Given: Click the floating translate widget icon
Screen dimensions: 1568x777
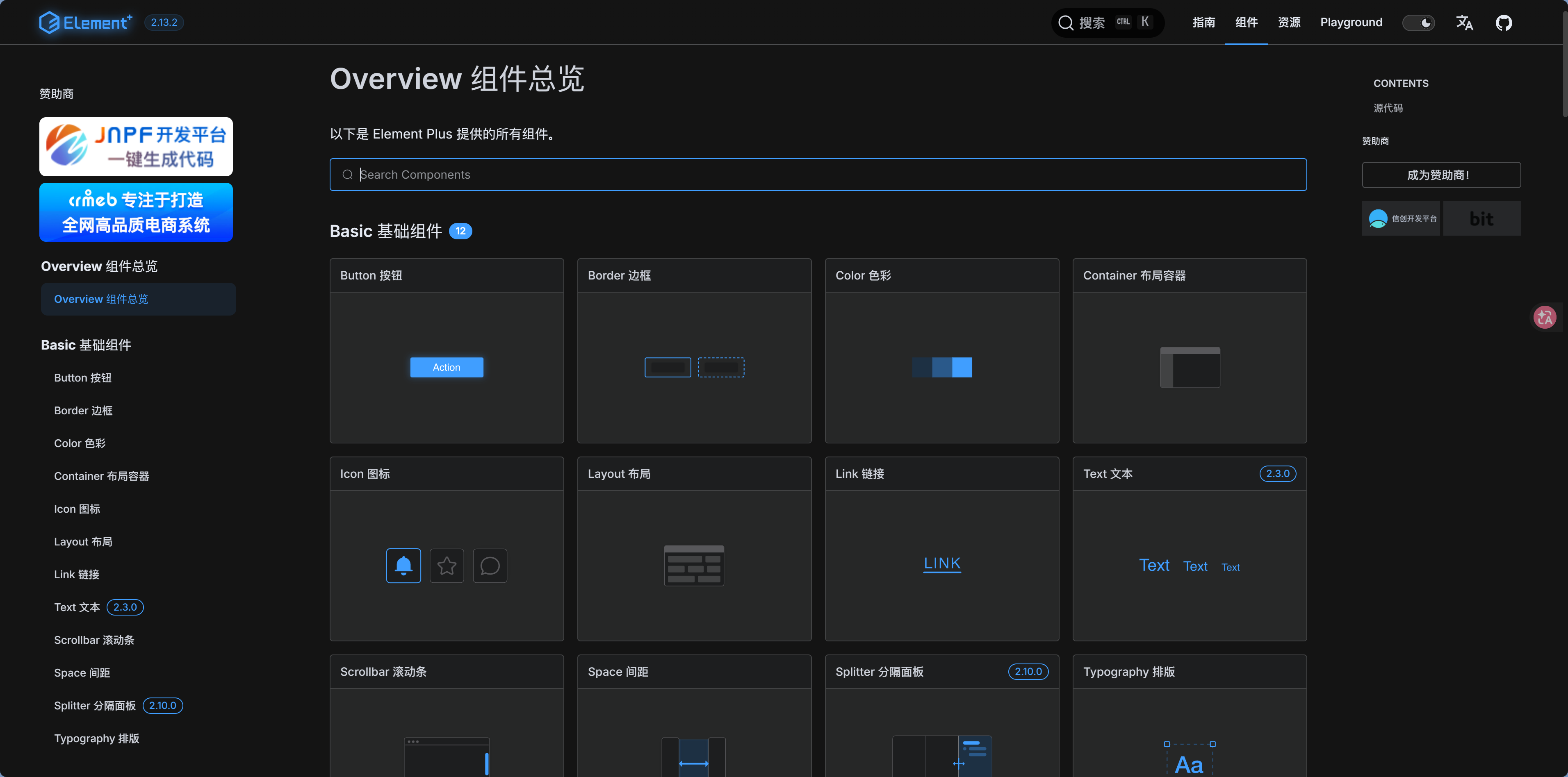Looking at the screenshot, I should pyautogui.click(x=1544, y=317).
